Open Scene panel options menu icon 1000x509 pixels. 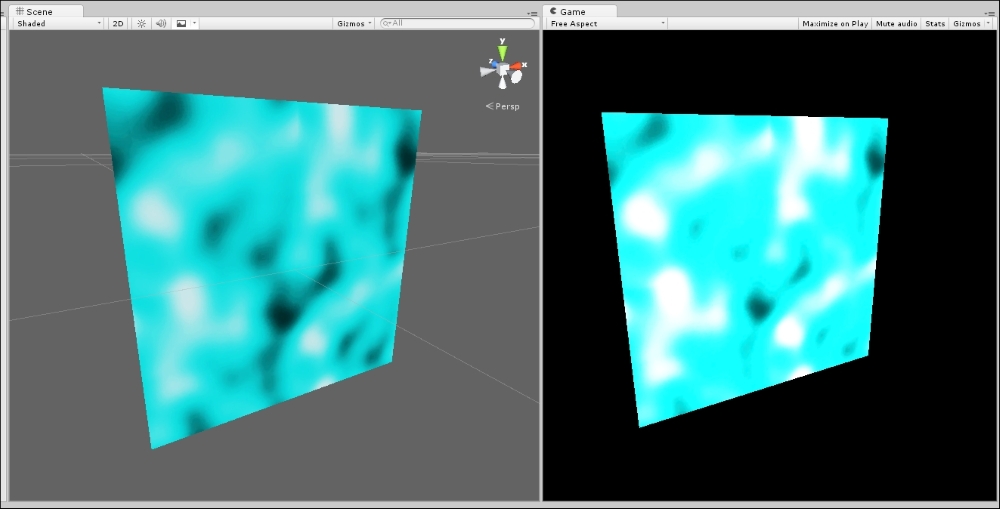click(x=532, y=13)
